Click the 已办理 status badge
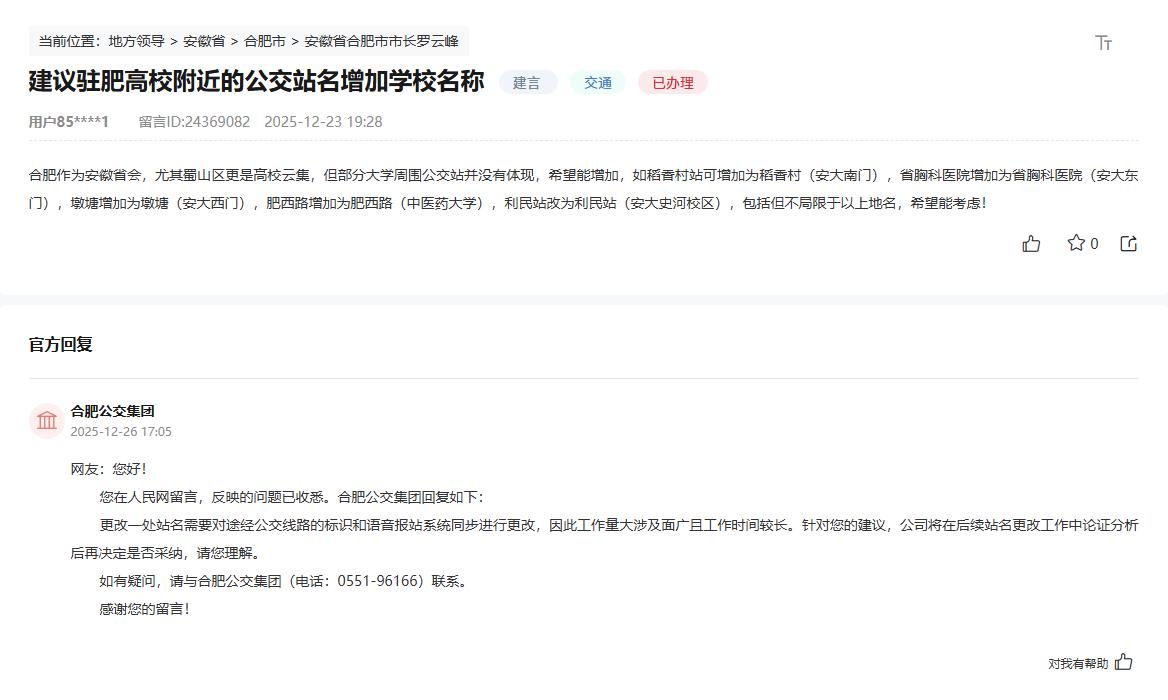 click(x=672, y=83)
